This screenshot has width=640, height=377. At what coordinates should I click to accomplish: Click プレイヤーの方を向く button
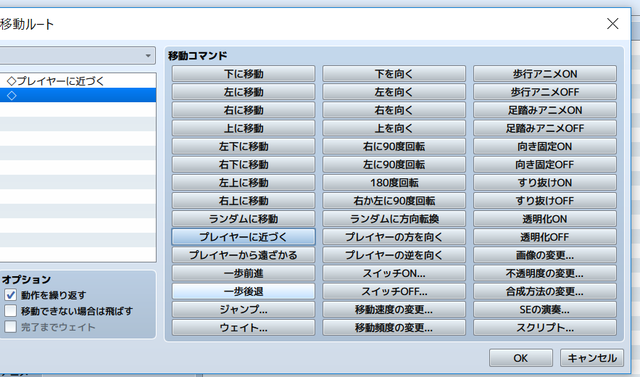click(394, 237)
